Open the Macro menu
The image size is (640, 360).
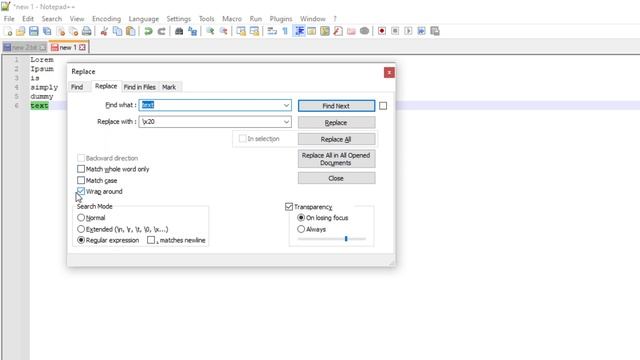pos(232,19)
